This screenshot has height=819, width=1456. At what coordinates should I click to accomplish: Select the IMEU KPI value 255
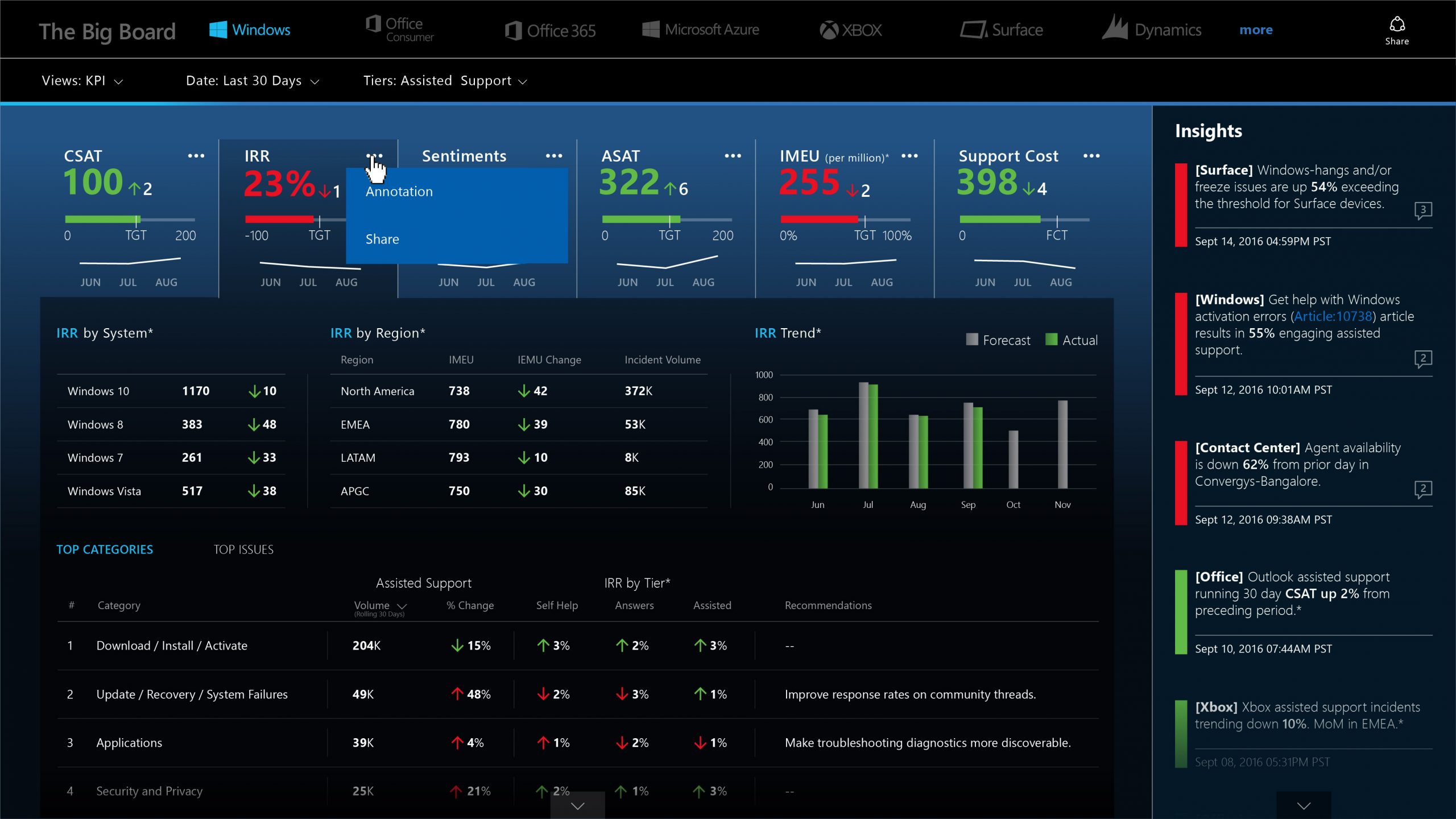[x=809, y=182]
